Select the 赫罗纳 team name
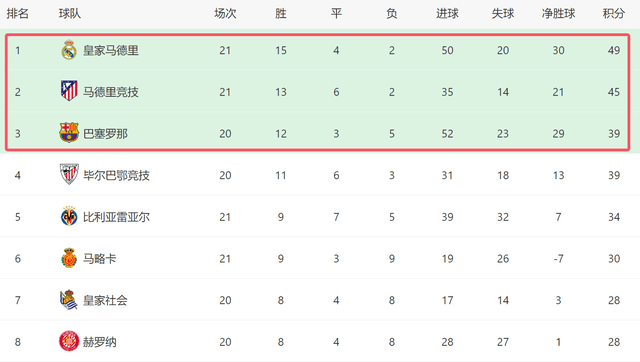Viewport: 640px width, 362px height. [x=100, y=342]
